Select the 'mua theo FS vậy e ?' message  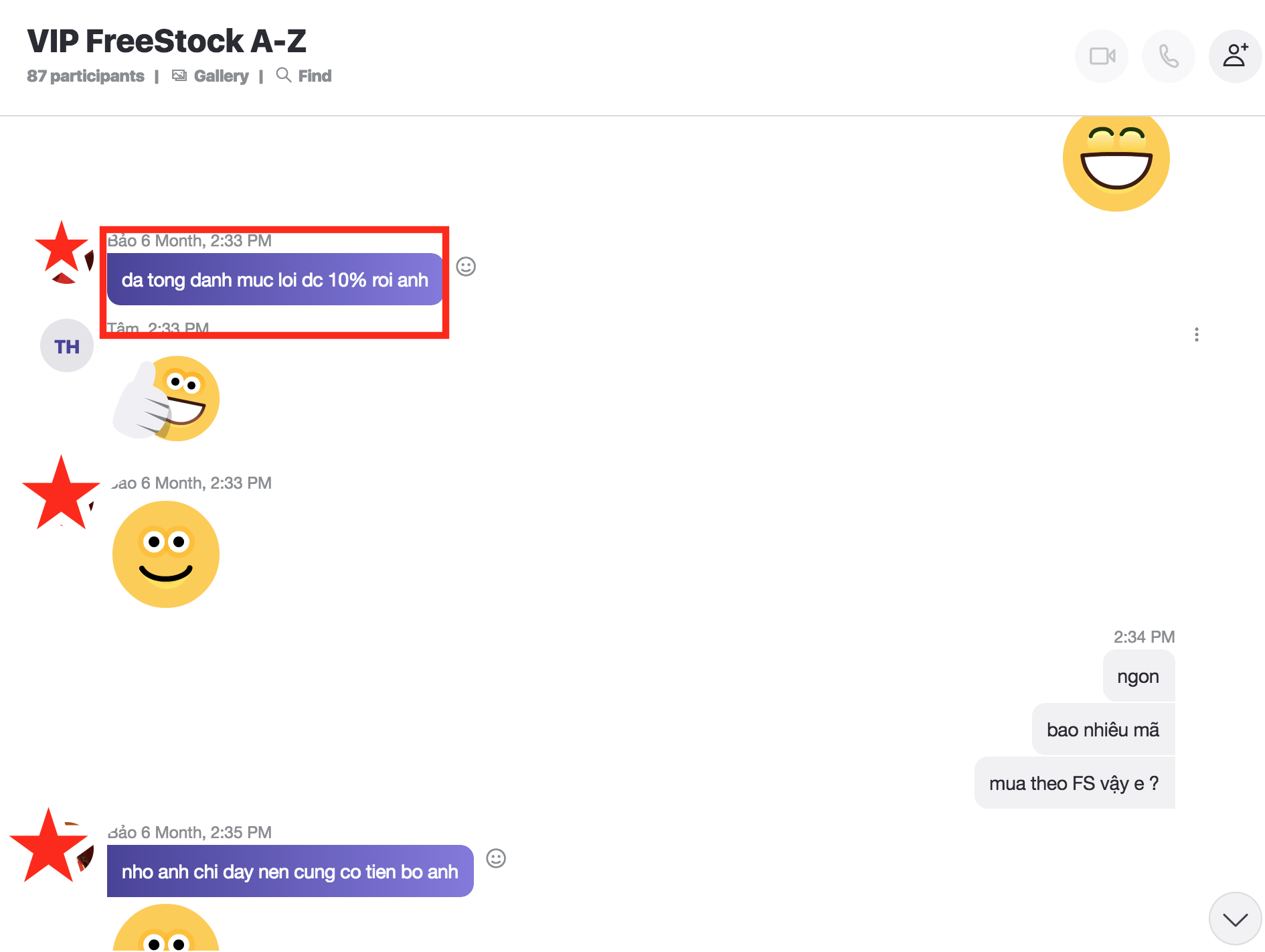1074,783
